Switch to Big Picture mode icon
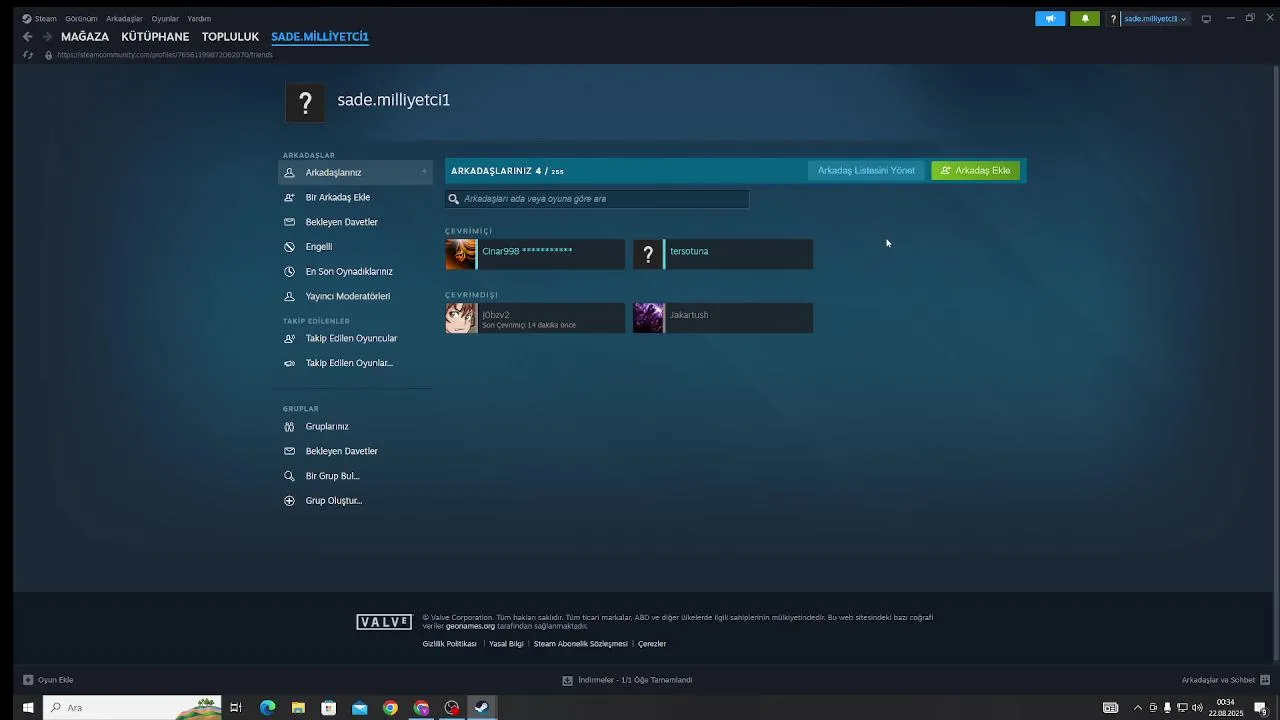Viewport: 1280px width, 720px height. coord(1206,18)
